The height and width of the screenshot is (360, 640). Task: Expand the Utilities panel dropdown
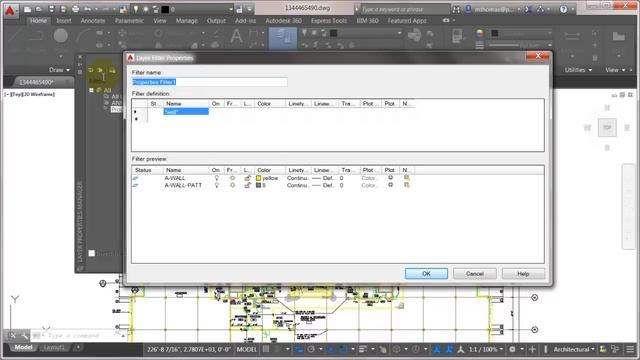tap(578, 70)
